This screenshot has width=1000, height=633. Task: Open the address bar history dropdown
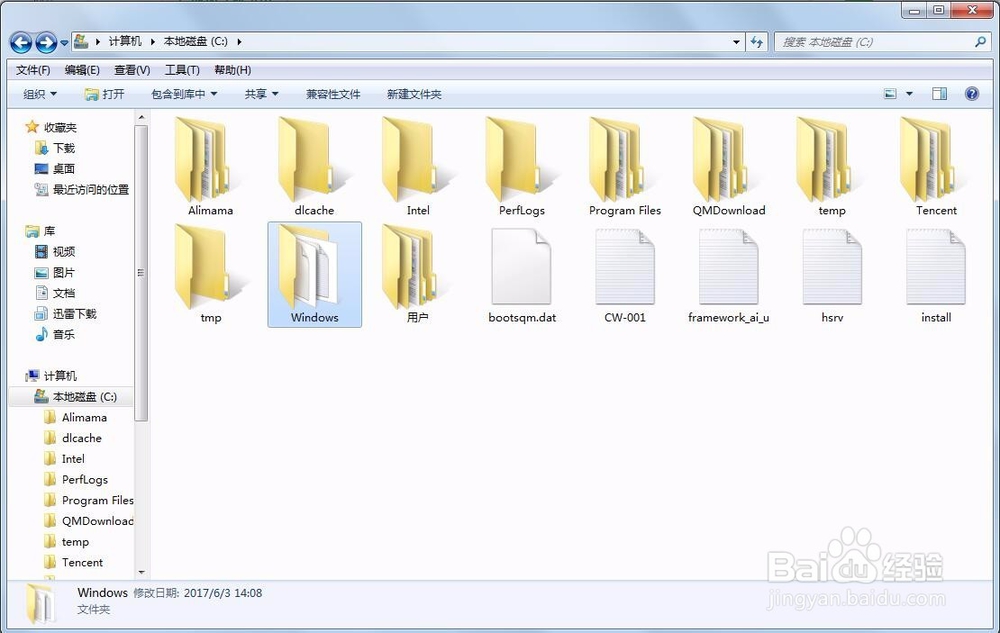(737, 42)
